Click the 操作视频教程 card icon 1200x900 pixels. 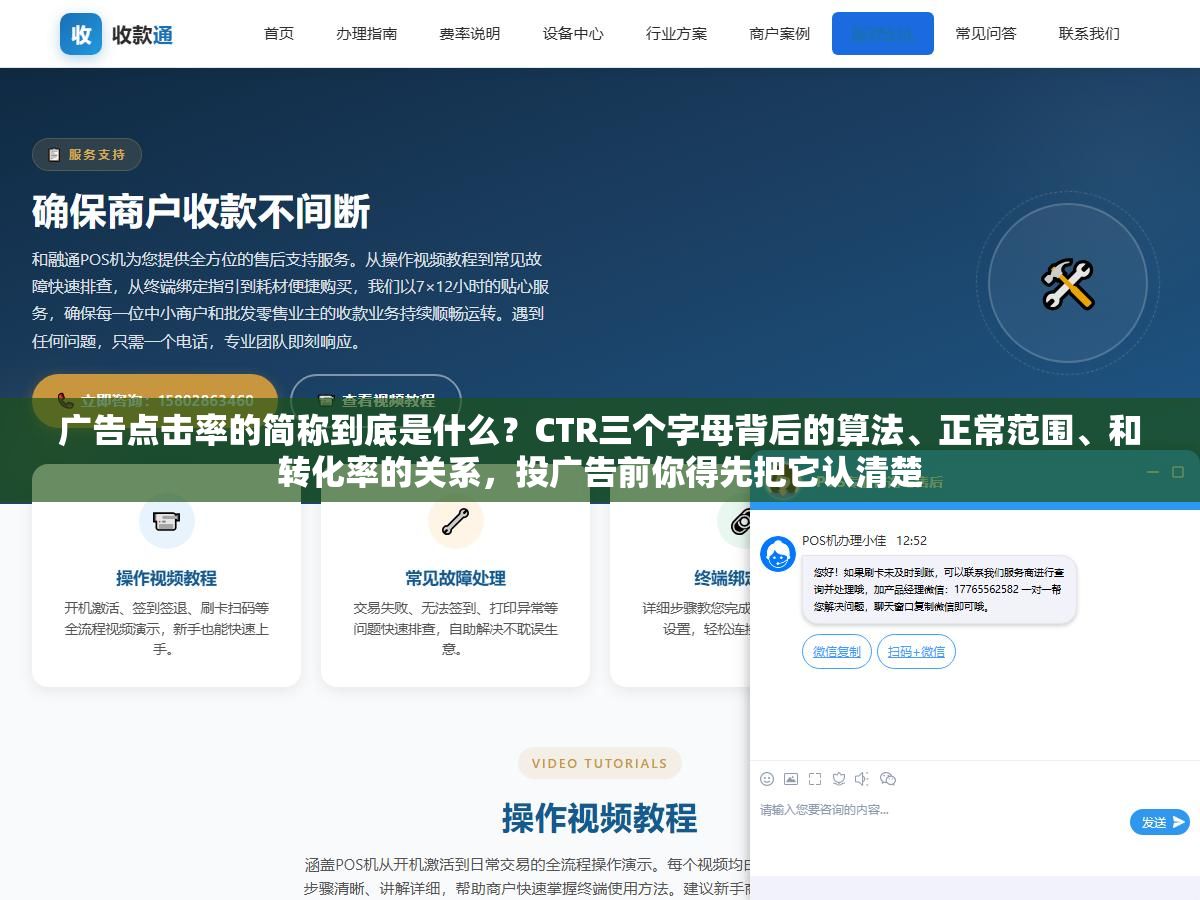[x=166, y=521]
